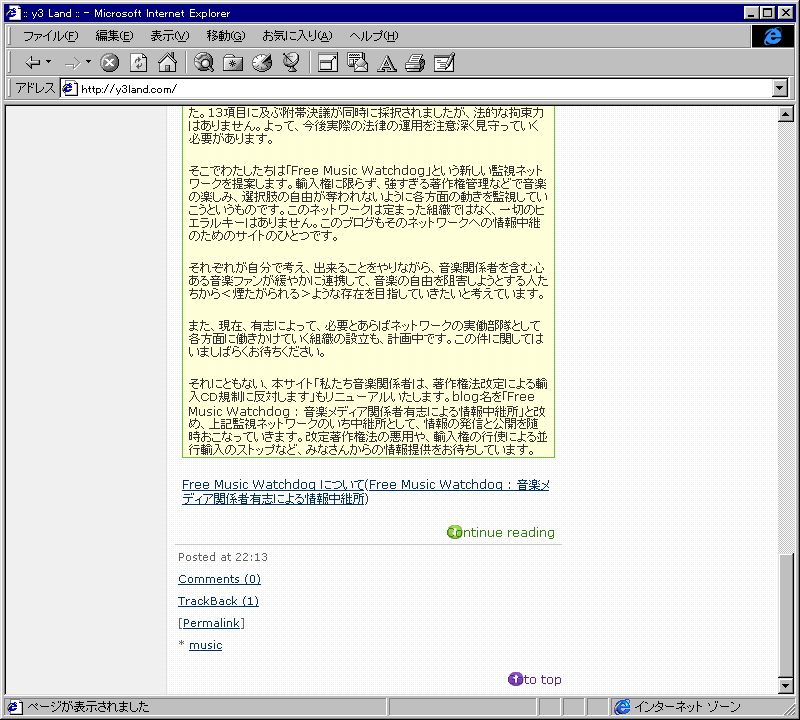This screenshot has height=720, width=800.
Task: Click the page icon in the address bar
Action: tap(69, 89)
